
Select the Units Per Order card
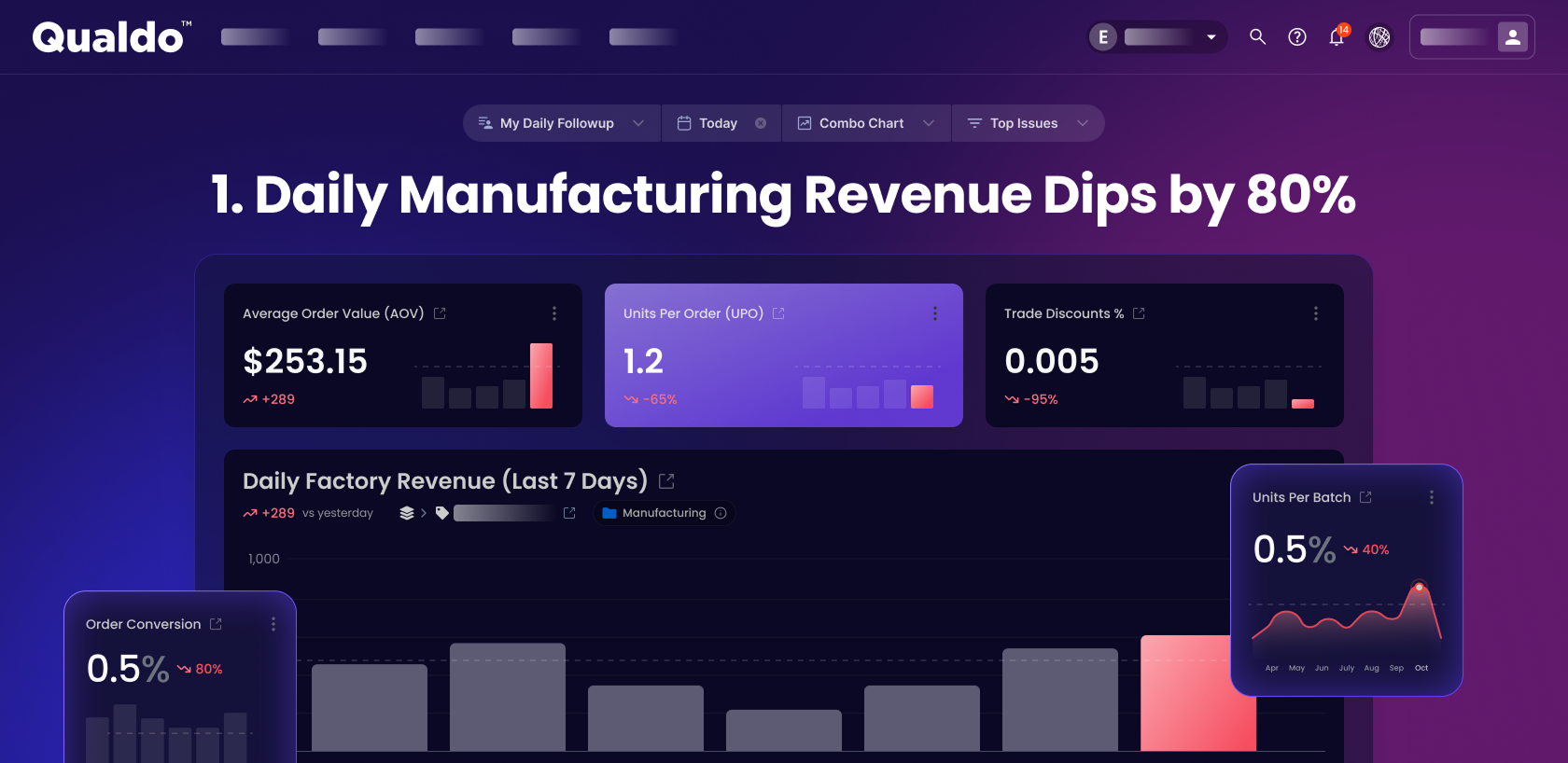point(784,355)
